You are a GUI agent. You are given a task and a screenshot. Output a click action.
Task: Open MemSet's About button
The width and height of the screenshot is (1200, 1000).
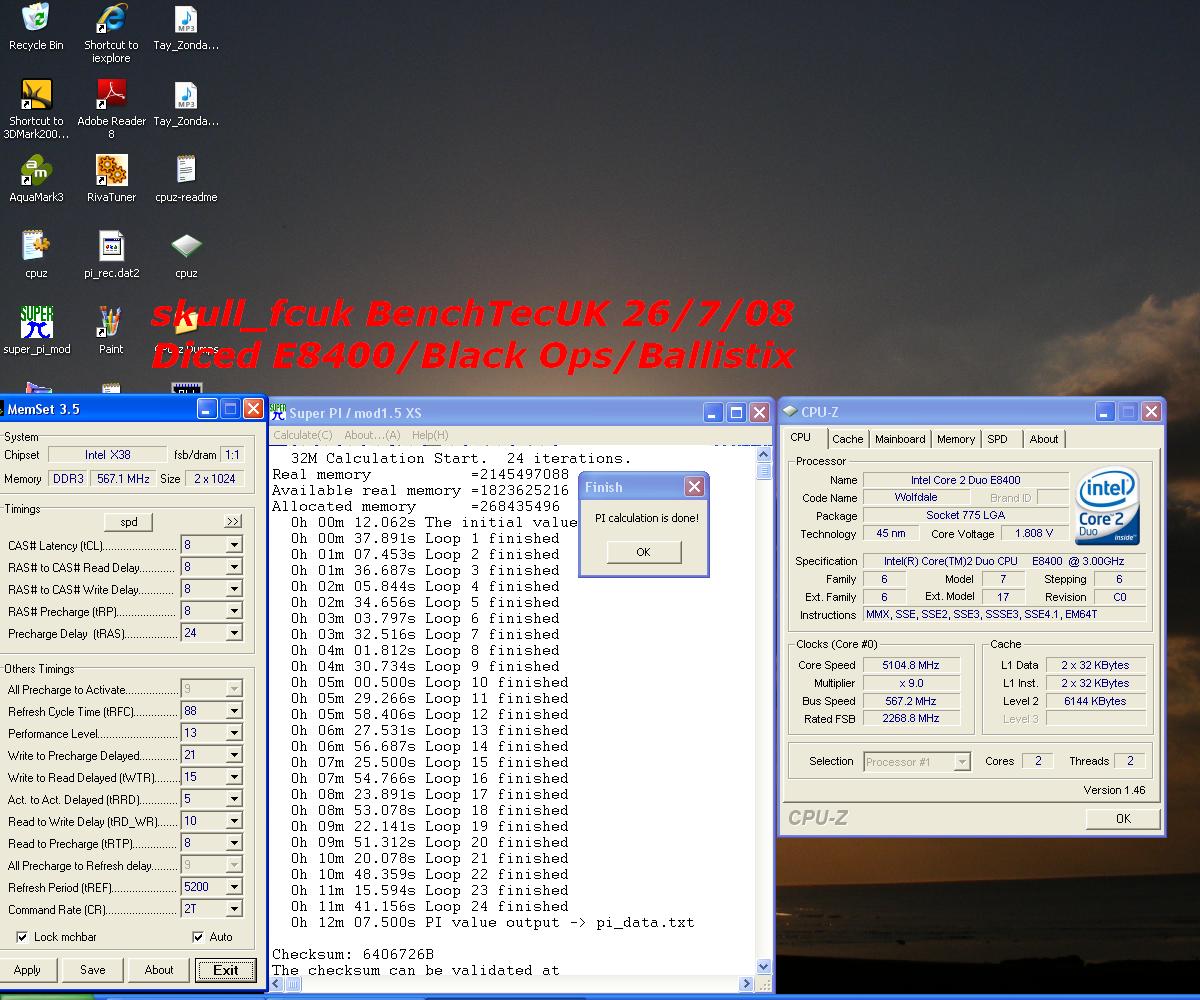coord(159,970)
